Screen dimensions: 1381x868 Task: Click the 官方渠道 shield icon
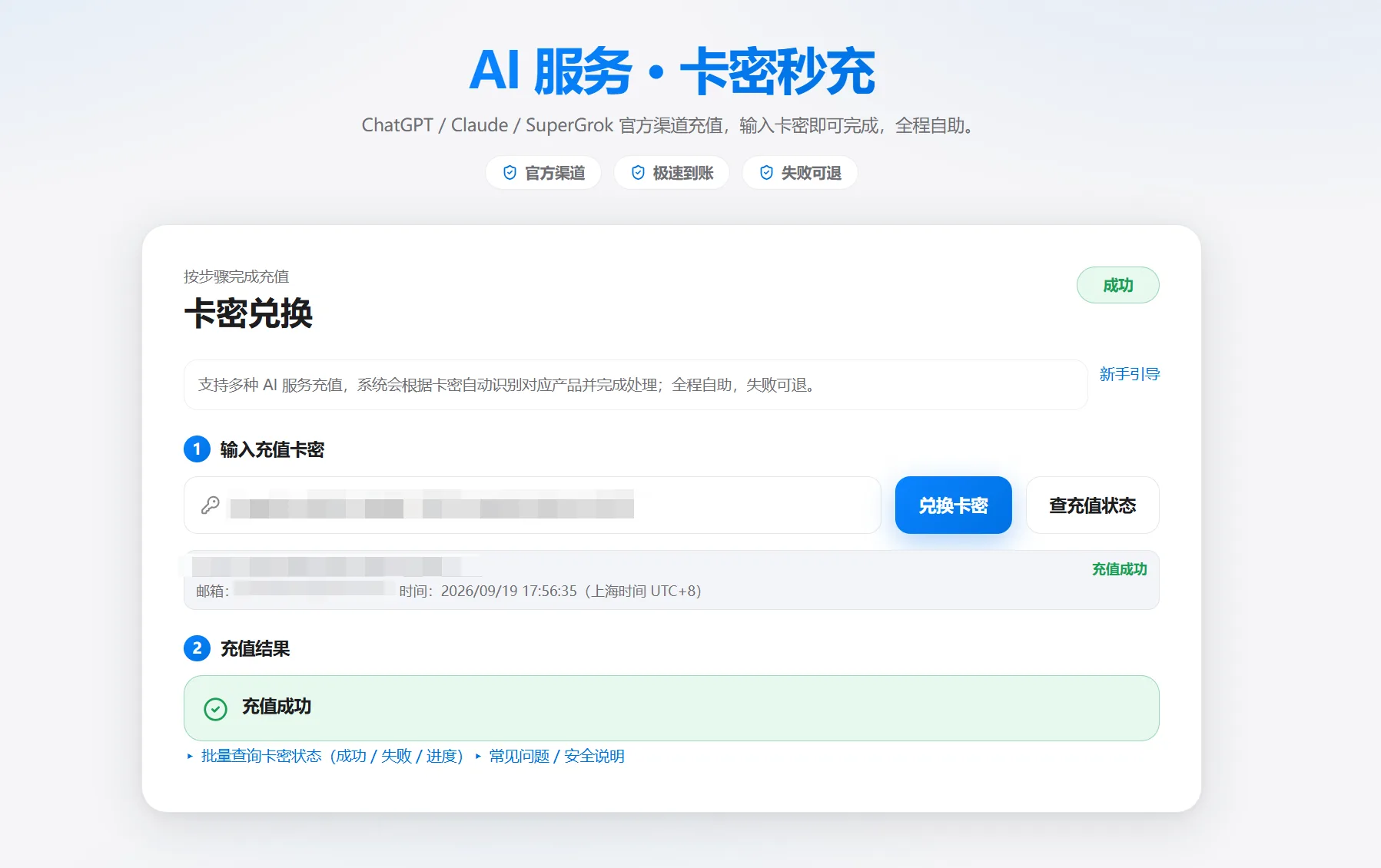click(510, 173)
